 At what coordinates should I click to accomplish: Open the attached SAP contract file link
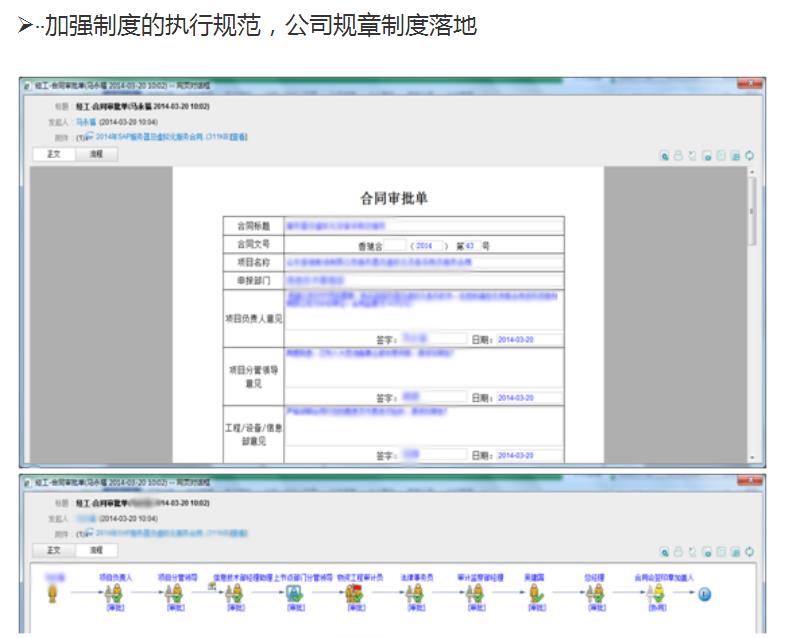[168, 137]
